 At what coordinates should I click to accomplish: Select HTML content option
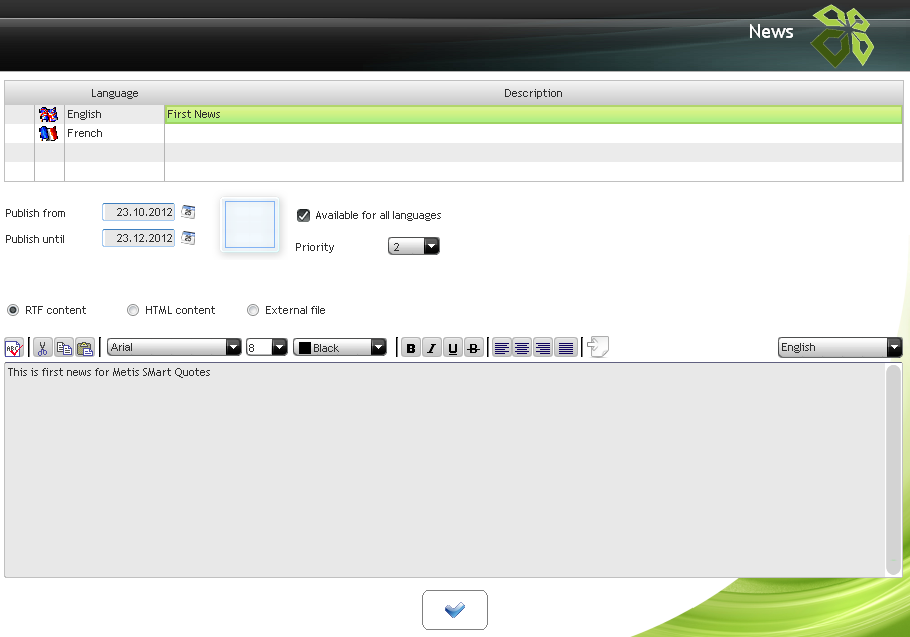pyautogui.click(x=133, y=310)
